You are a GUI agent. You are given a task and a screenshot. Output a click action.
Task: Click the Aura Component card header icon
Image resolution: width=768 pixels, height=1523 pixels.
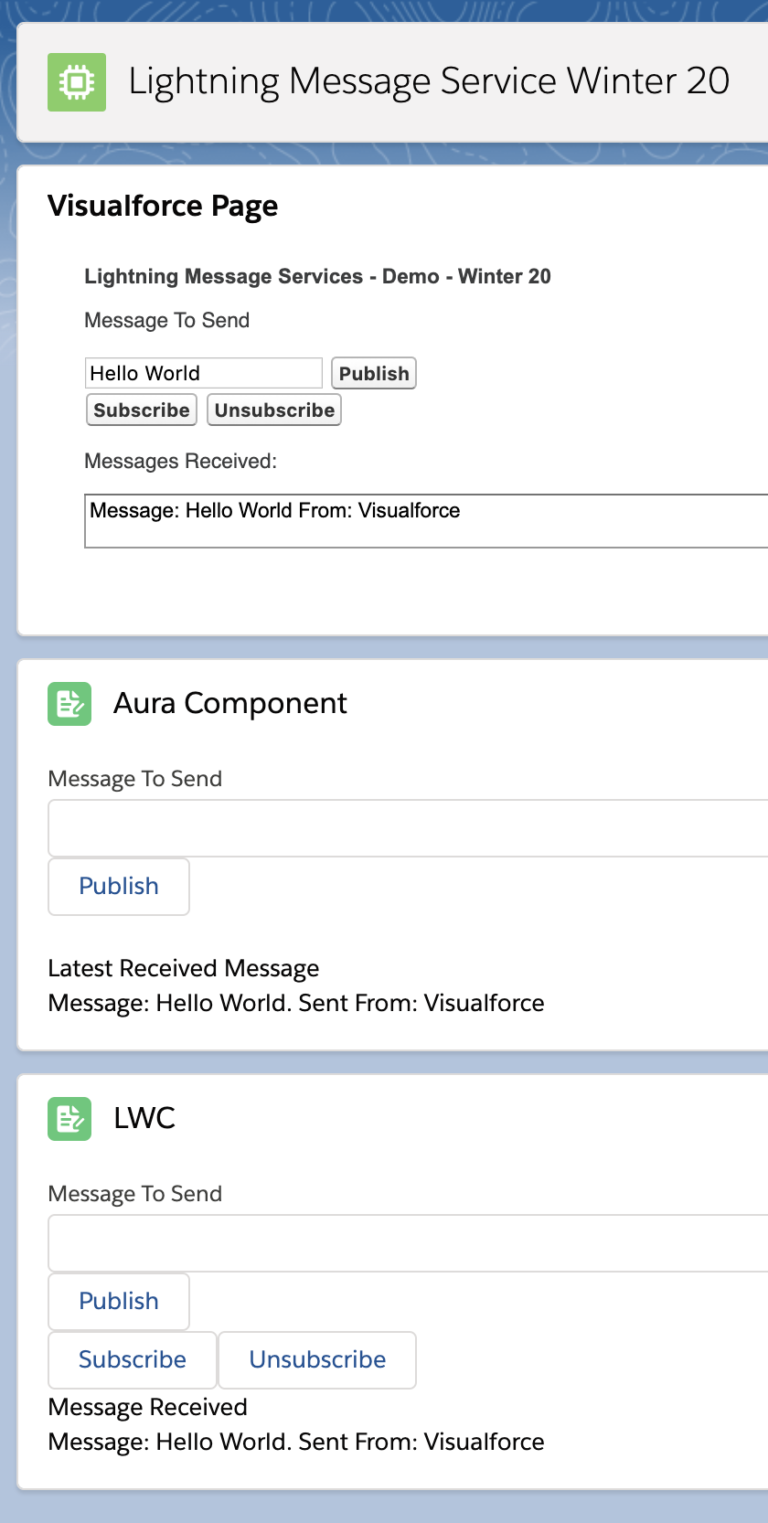(68, 704)
